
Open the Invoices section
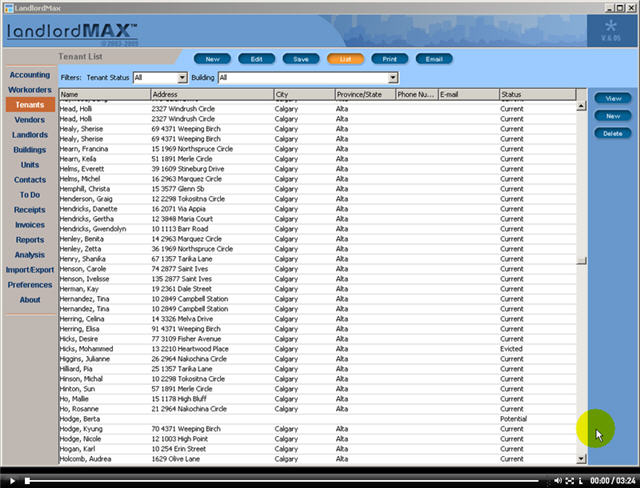click(x=30, y=225)
